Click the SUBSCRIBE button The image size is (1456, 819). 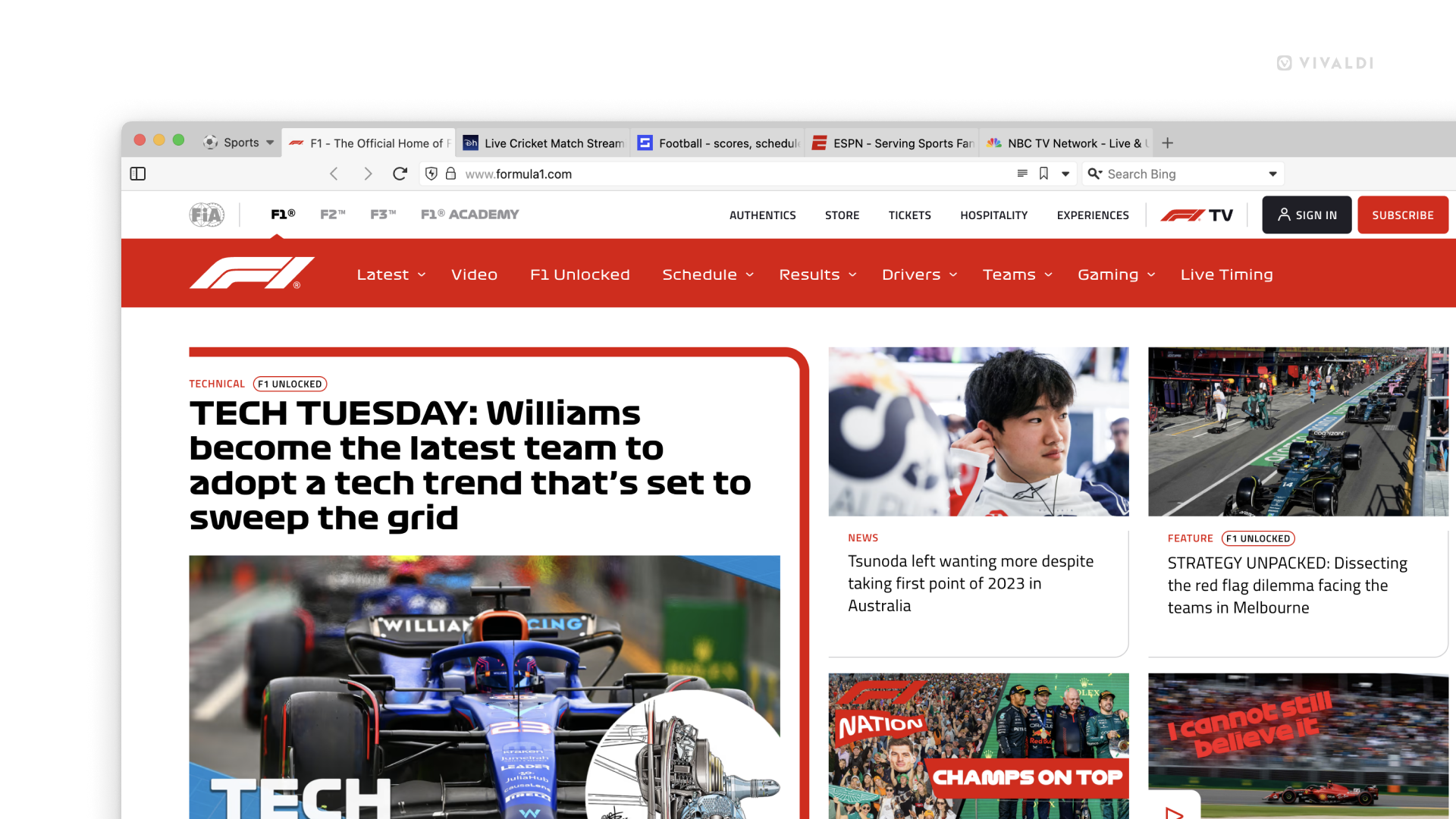(x=1403, y=215)
